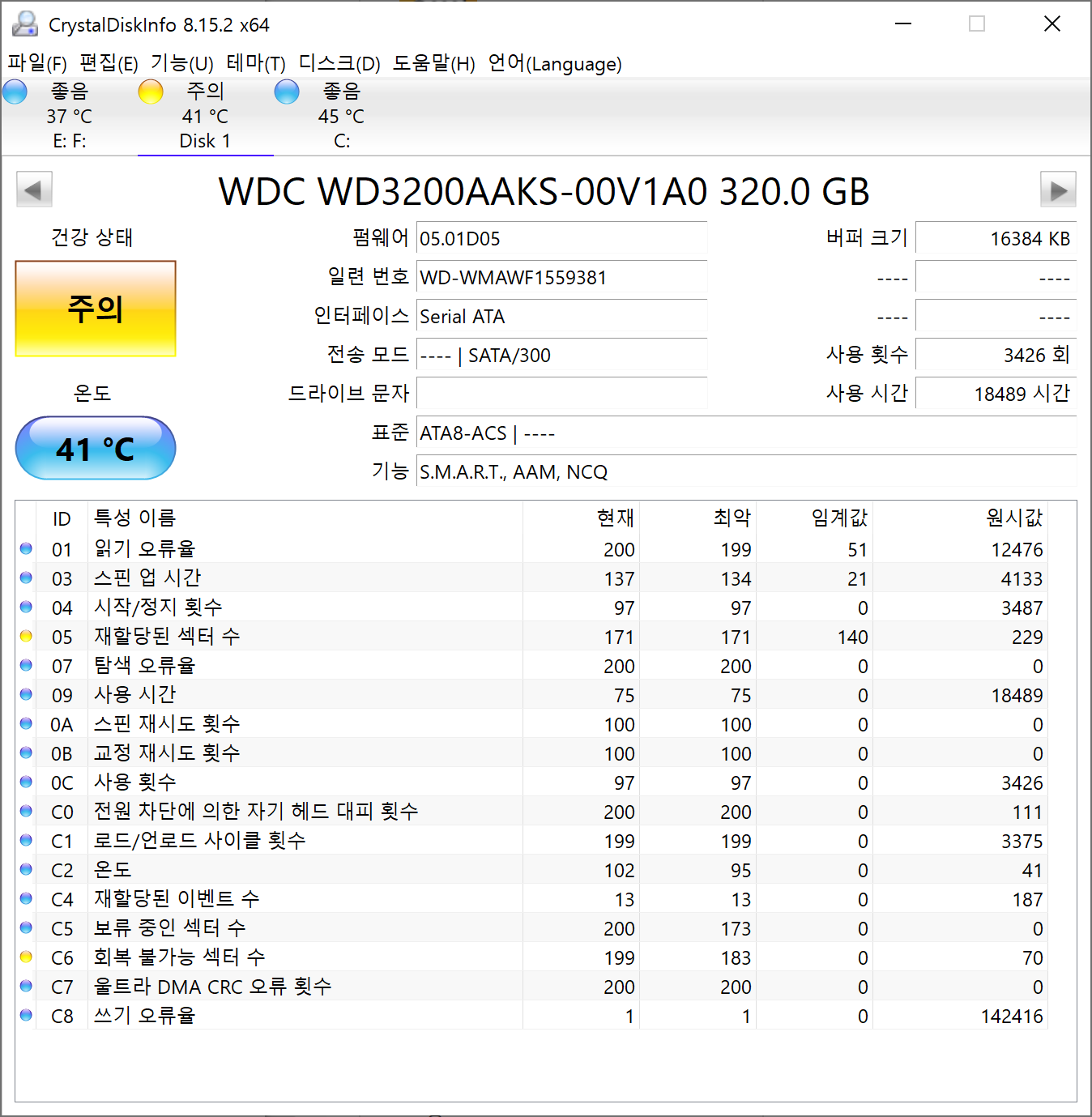Click the buffer size field 16384 KB
The height and width of the screenshot is (1117, 1092).
996,238
